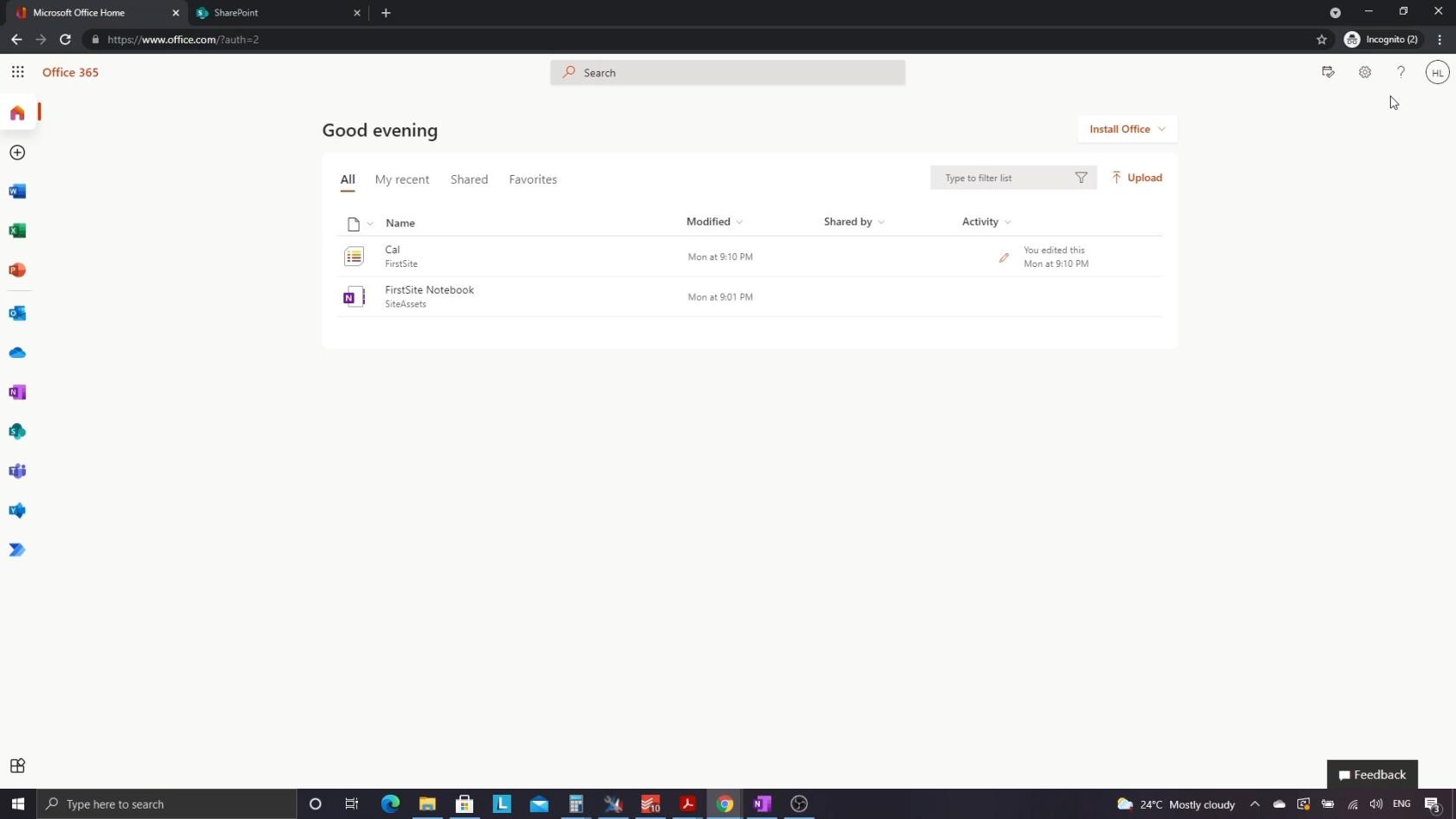
Task: Click the Office 365 title link
Action: [x=70, y=73]
